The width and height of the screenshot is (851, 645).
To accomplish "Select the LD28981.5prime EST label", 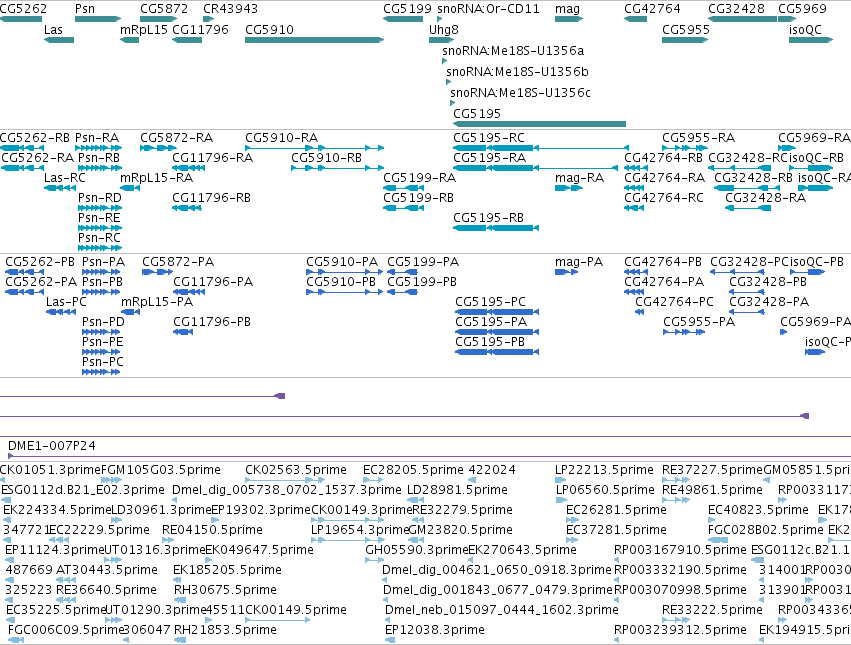I will (457, 490).
